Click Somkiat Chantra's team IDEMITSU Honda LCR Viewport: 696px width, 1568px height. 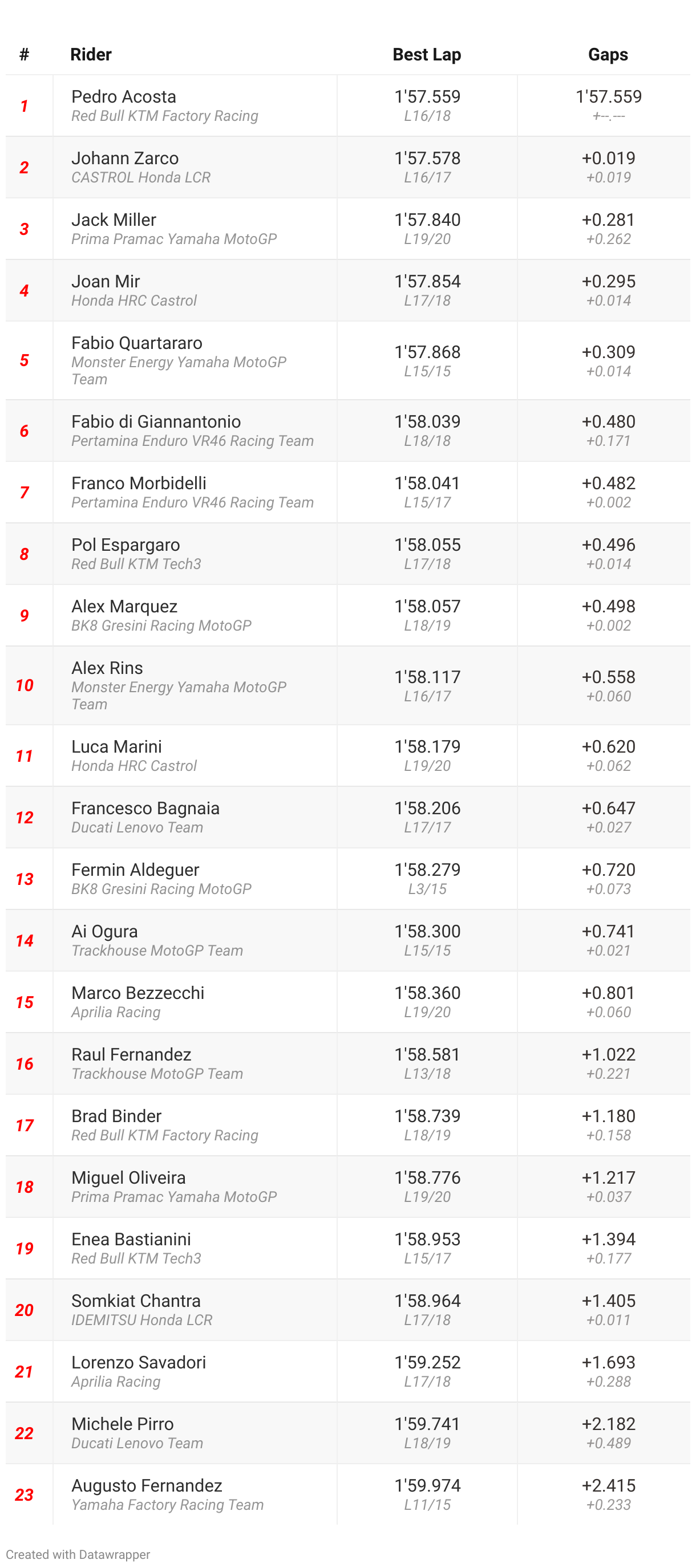click(142, 1319)
